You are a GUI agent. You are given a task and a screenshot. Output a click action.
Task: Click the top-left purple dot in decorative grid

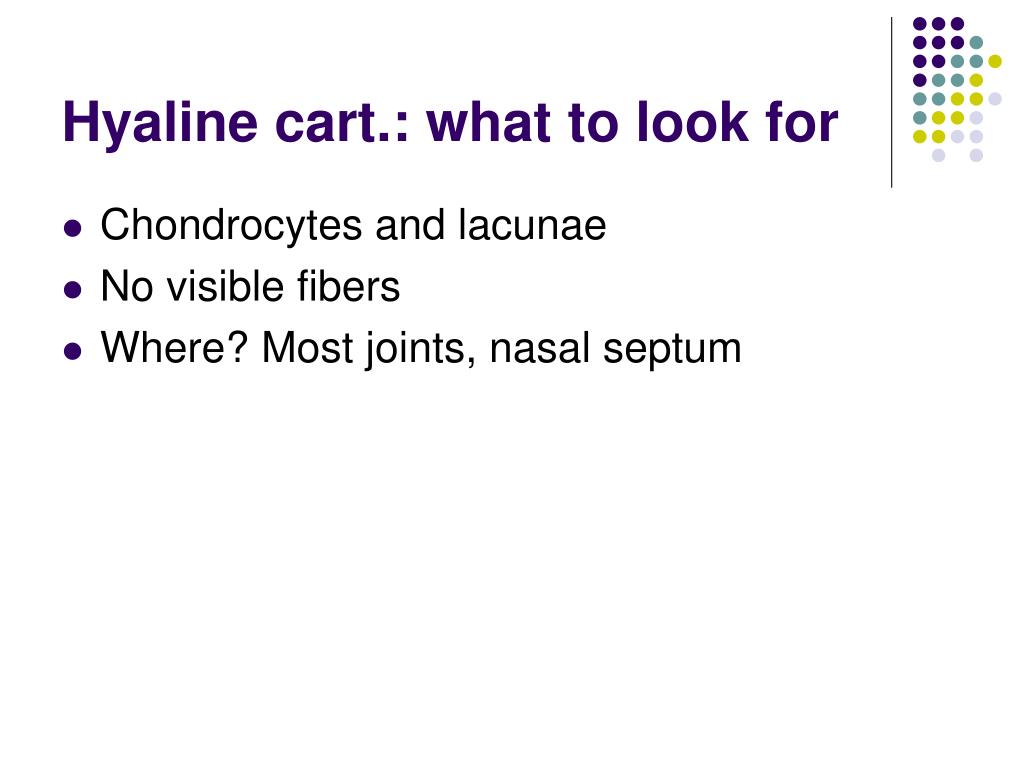tap(920, 24)
